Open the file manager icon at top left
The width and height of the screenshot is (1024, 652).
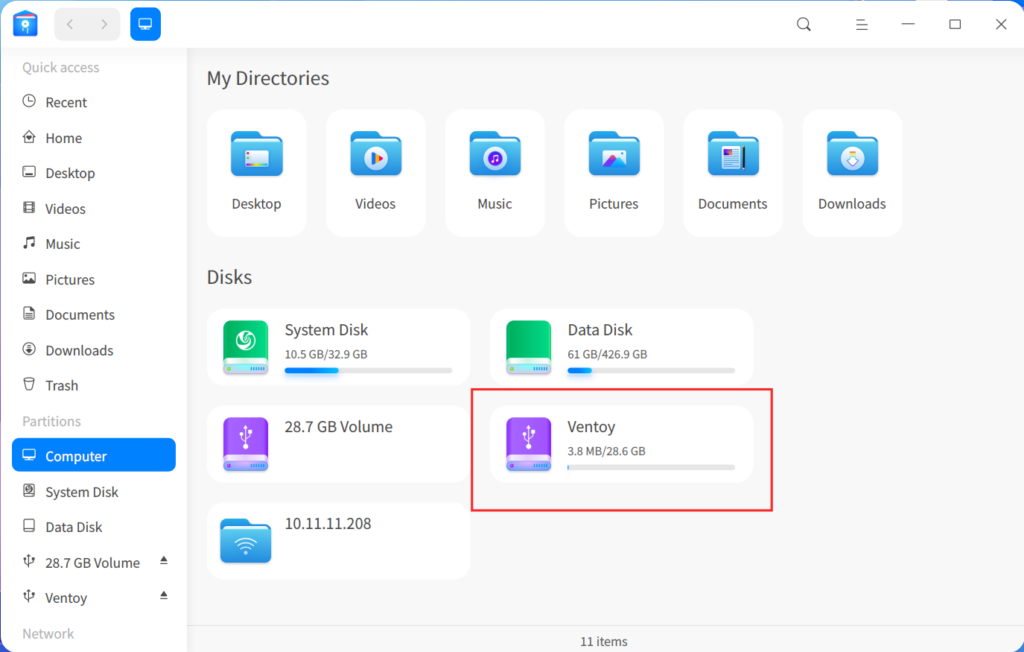click(24, 23)
